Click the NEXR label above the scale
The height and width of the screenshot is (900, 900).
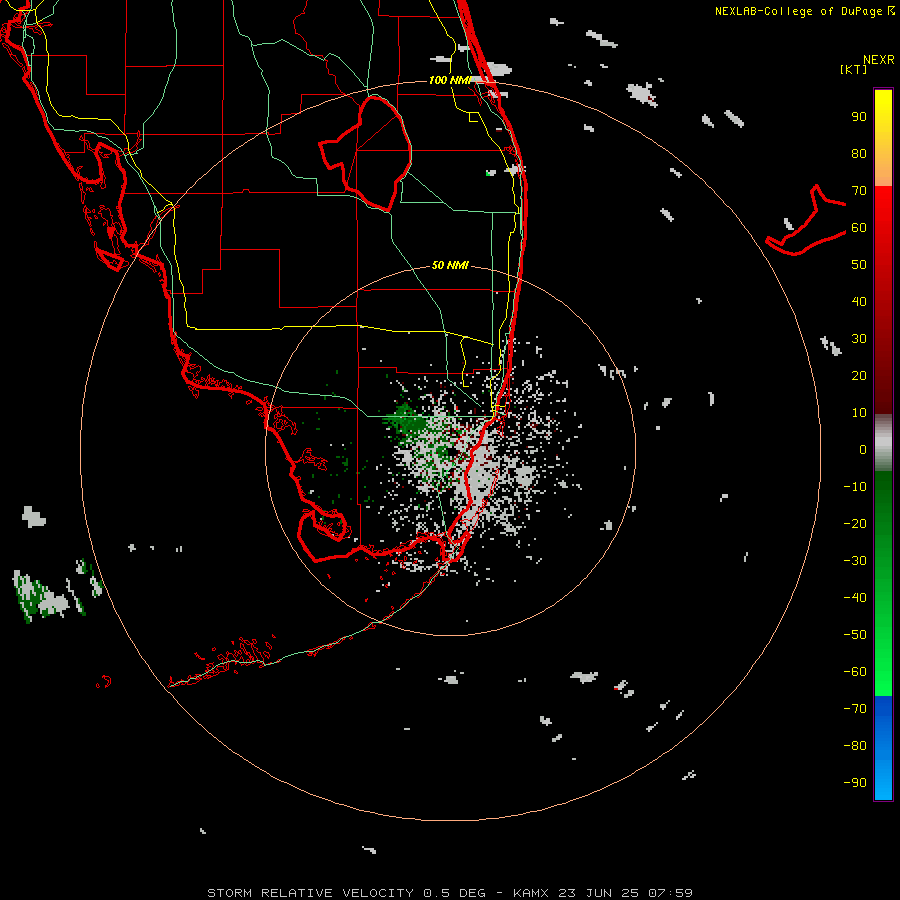[879, 60]
